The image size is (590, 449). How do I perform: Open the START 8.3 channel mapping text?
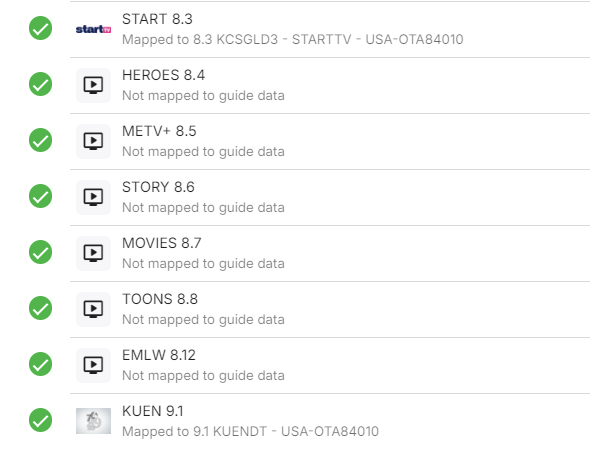click(x=293, y=39)
